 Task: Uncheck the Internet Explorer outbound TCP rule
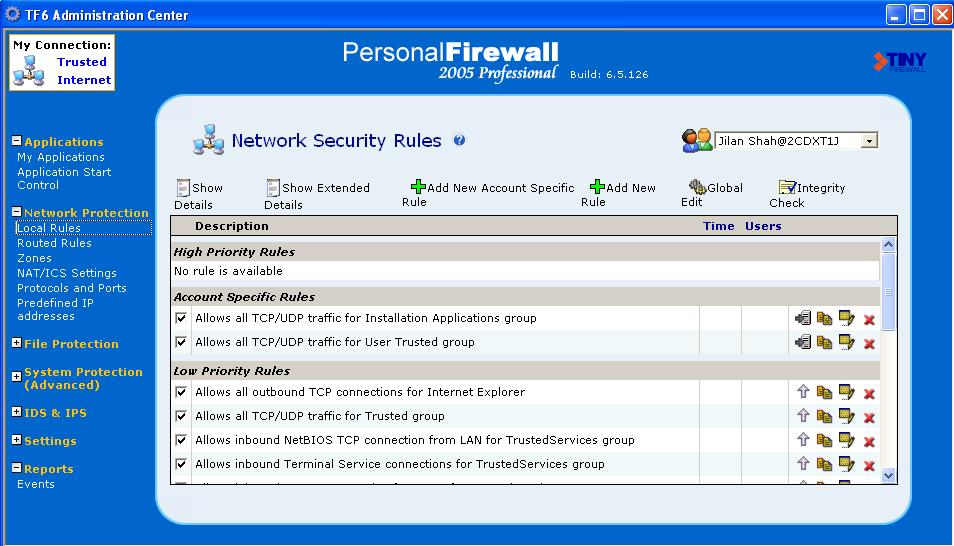click(x=181, y=392)
